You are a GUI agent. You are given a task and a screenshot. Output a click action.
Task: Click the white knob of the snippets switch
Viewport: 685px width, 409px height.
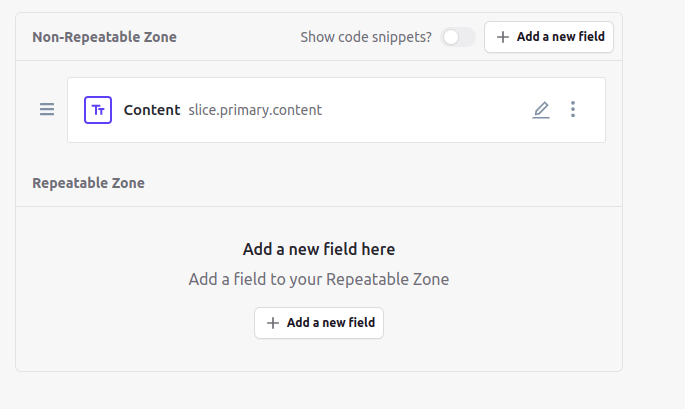point(451,37)
